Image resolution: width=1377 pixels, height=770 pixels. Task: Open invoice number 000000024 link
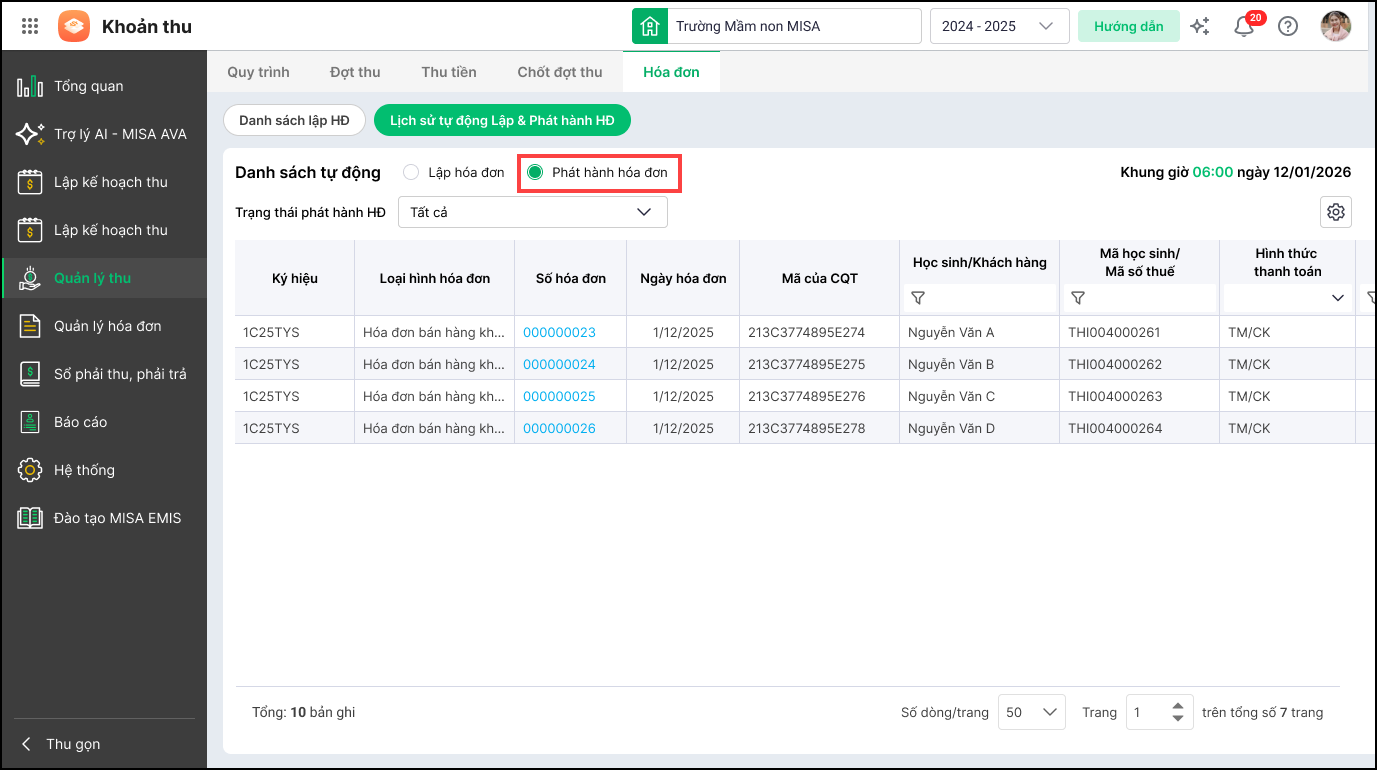coord(559,364)
